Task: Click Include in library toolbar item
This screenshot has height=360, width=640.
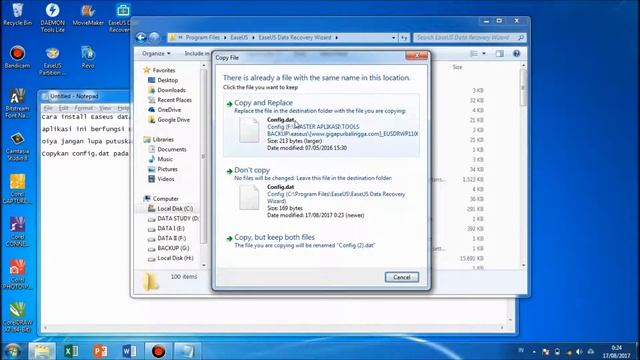Action: tap(197, 53)
